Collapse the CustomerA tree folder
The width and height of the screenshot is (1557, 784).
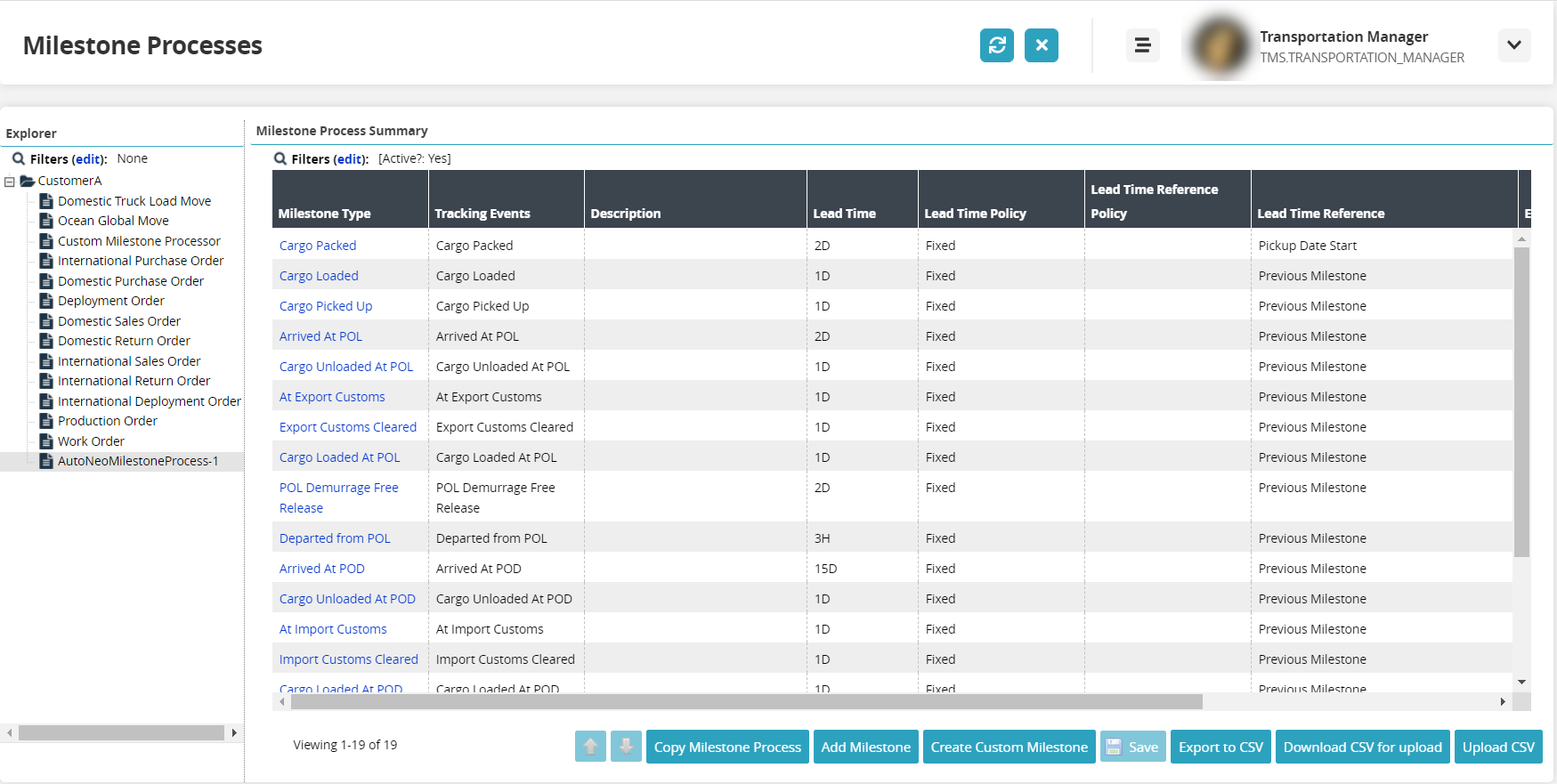pyautogui.click(x=10, y=182)
